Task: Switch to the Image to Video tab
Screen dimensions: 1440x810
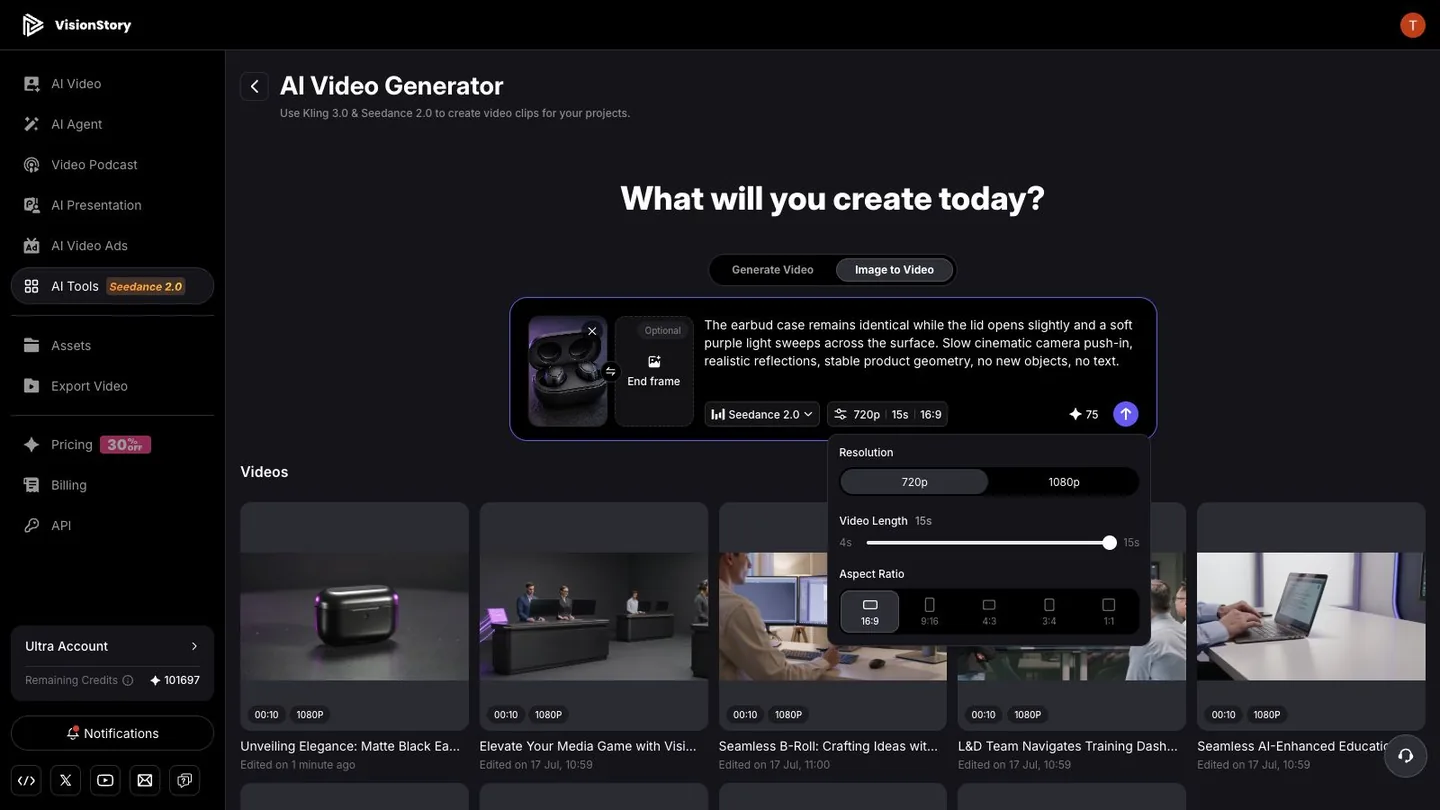Action: coord(894,270)
